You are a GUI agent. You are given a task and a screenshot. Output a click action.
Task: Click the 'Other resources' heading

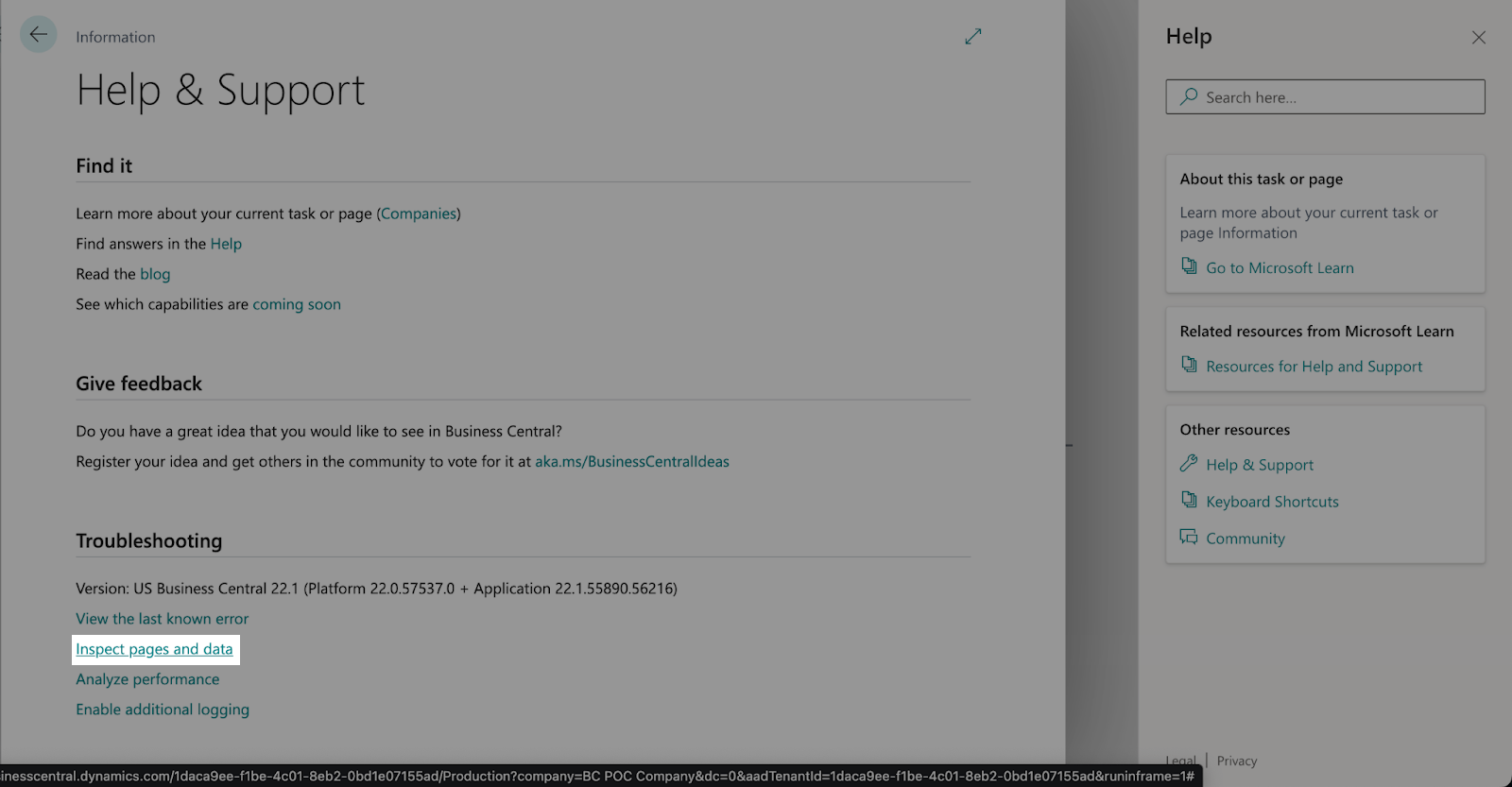tap(1234, 429)
